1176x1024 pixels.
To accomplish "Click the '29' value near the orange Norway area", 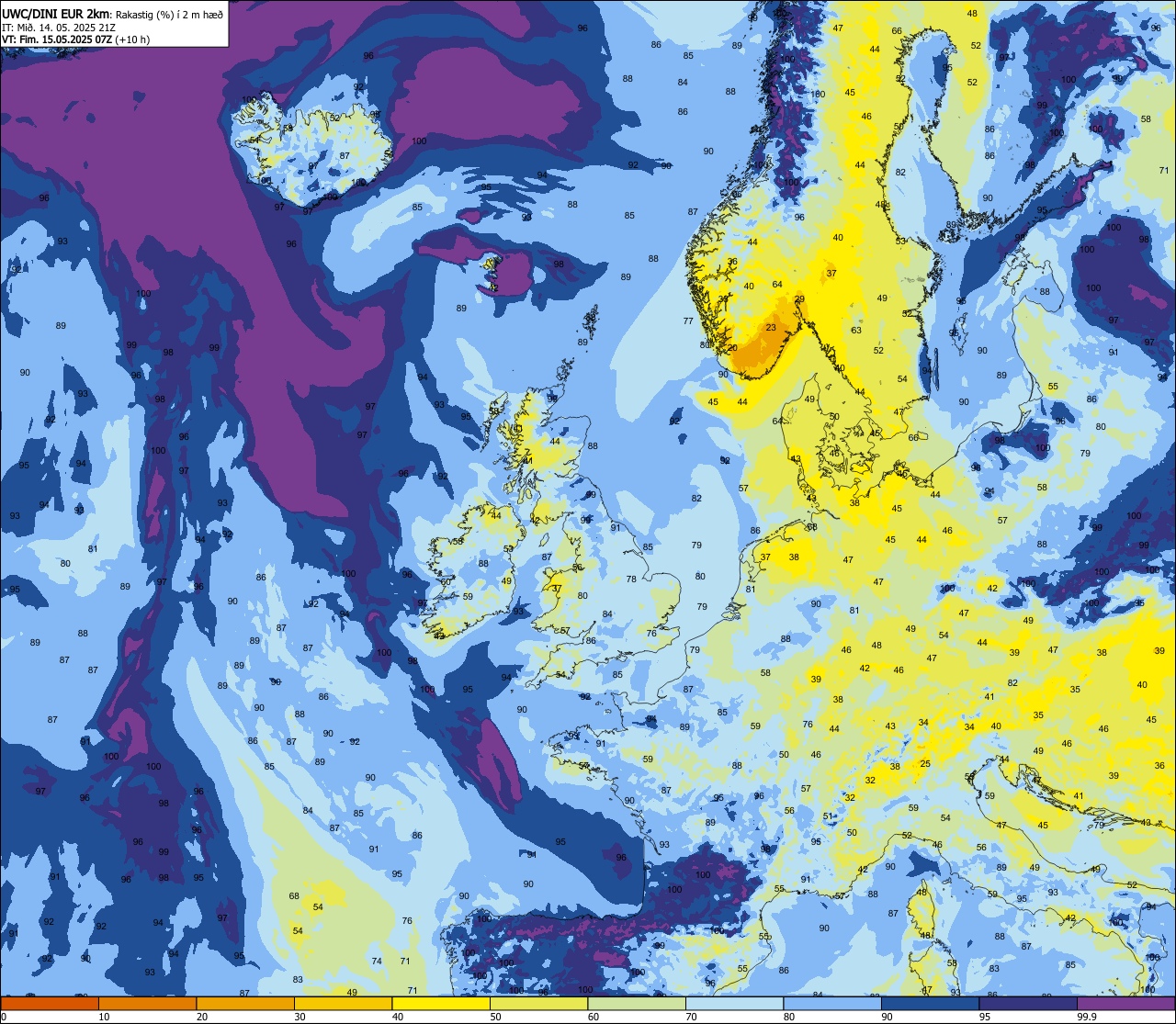I will click(x=799, y=299).
